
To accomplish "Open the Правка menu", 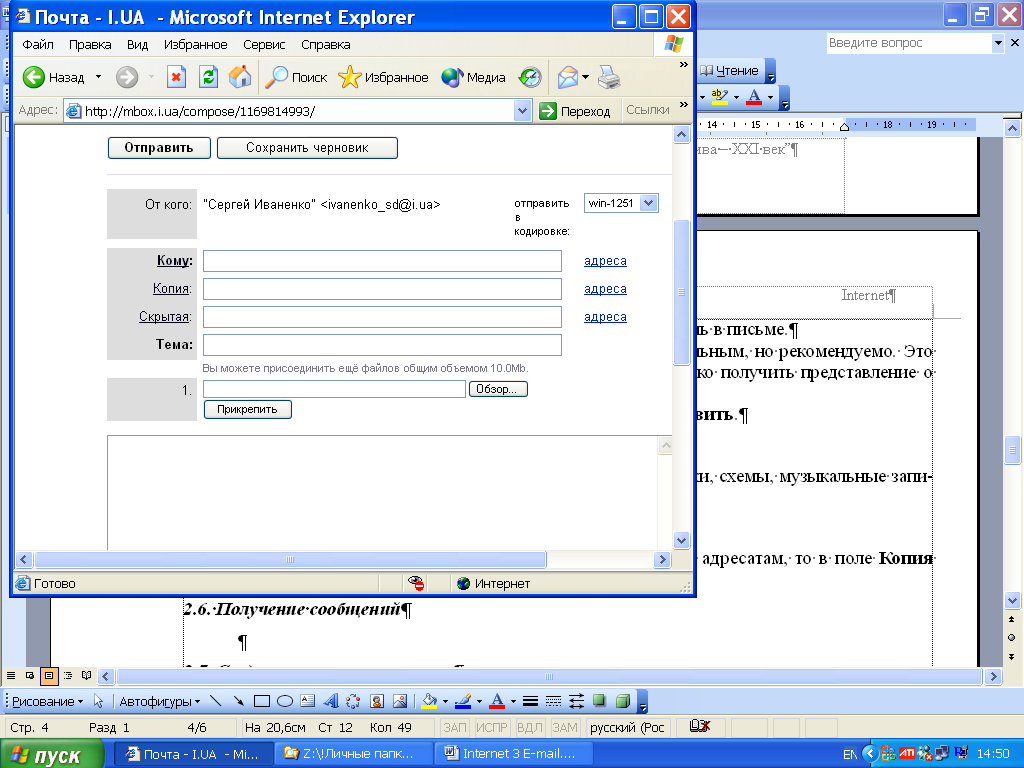I will [90, 44].
